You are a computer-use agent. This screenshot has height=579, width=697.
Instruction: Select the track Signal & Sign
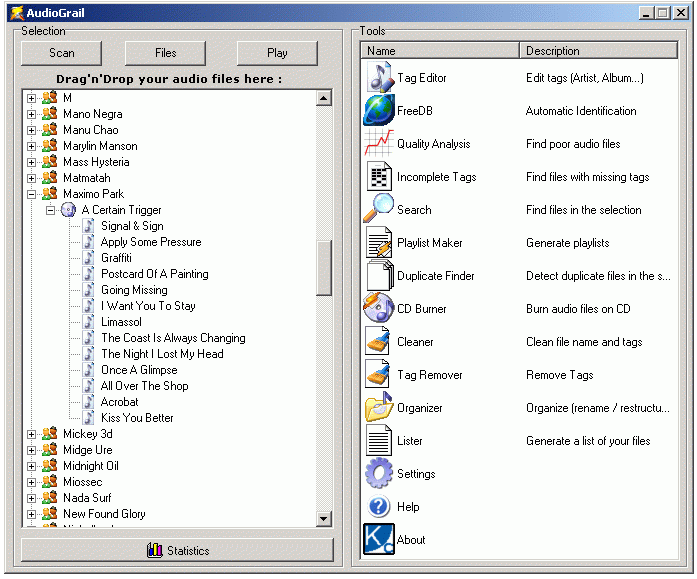point(132,226)
